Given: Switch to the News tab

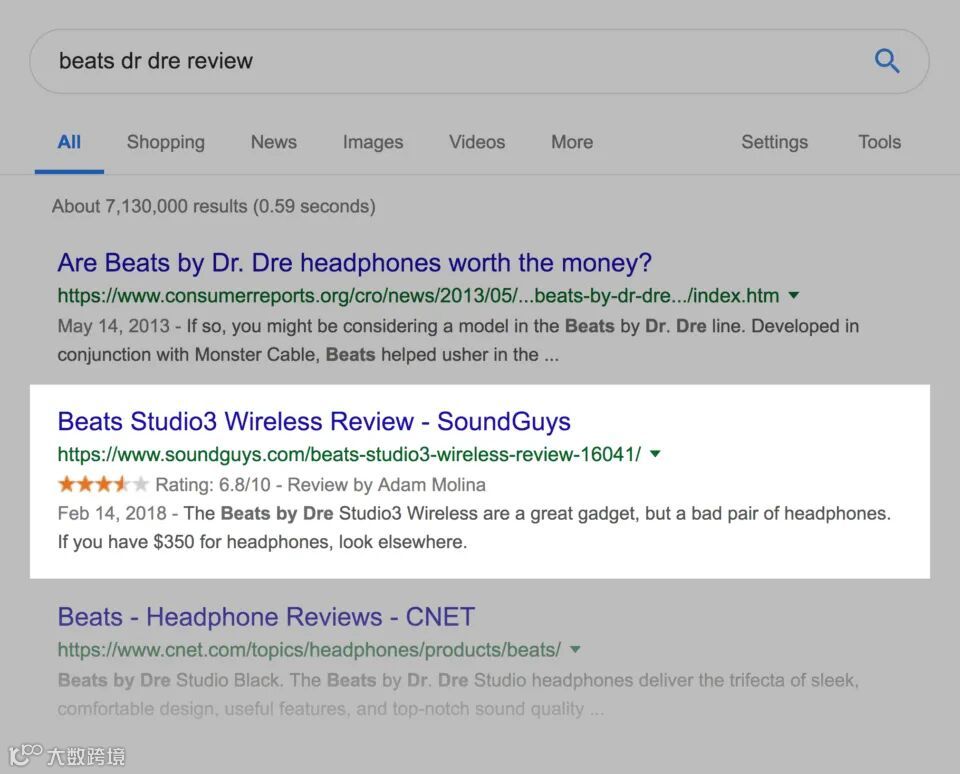Looking at the screenshot, I should (274, 142).
